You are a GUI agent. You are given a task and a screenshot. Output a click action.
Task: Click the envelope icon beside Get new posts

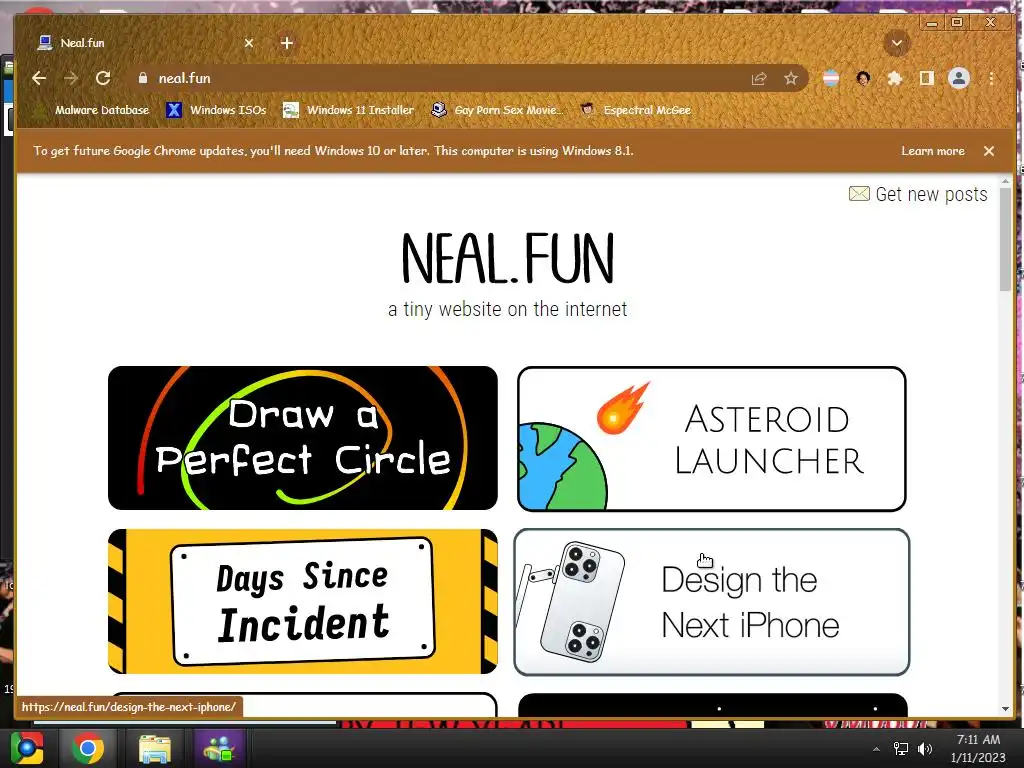click(859, 193)
